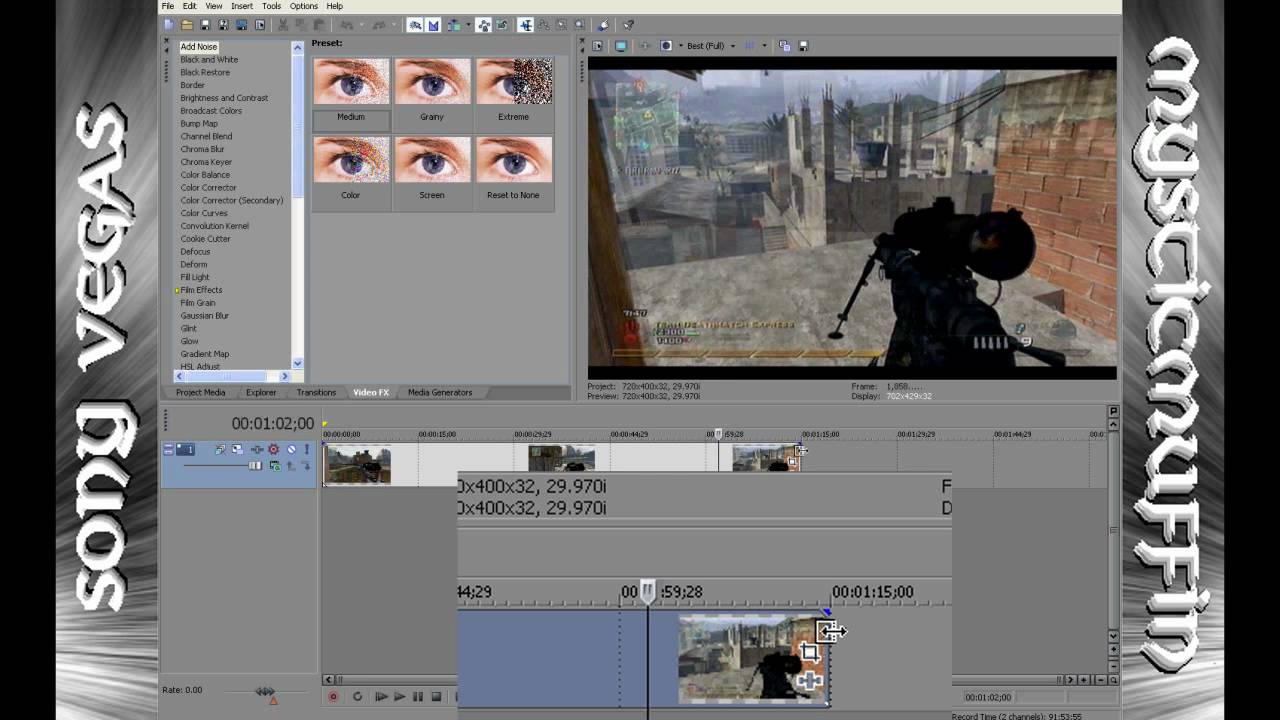Image resolution: width=1280 pixels, height=720 pixels.
Task: Copy preview snapshot to clipboard
Action: tap(784, 46)
